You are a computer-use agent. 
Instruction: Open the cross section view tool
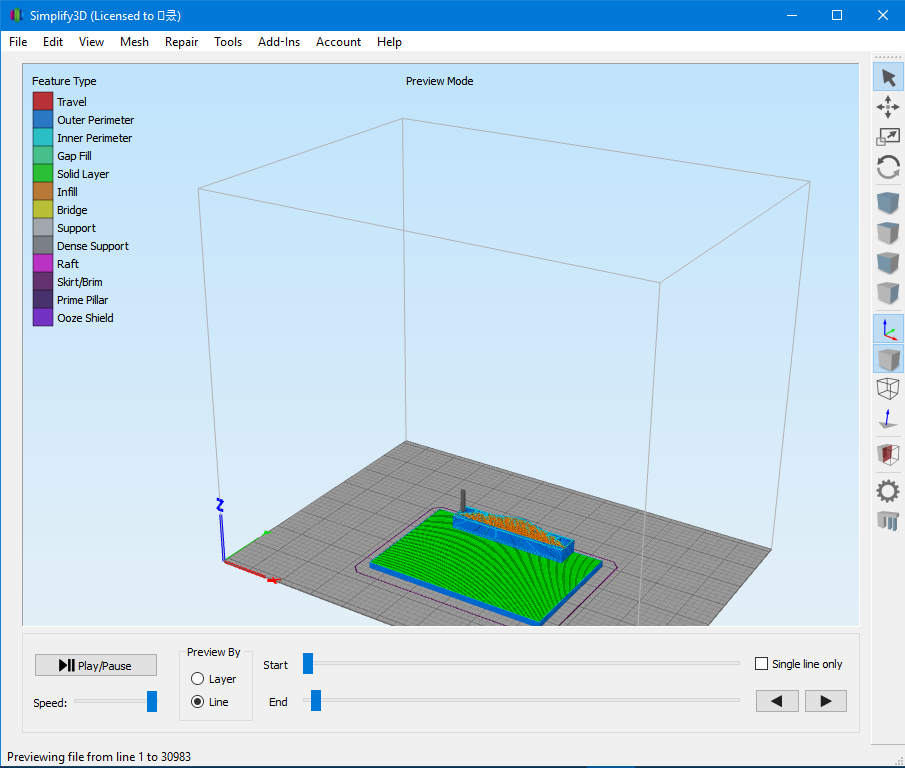tap(888, 454)
